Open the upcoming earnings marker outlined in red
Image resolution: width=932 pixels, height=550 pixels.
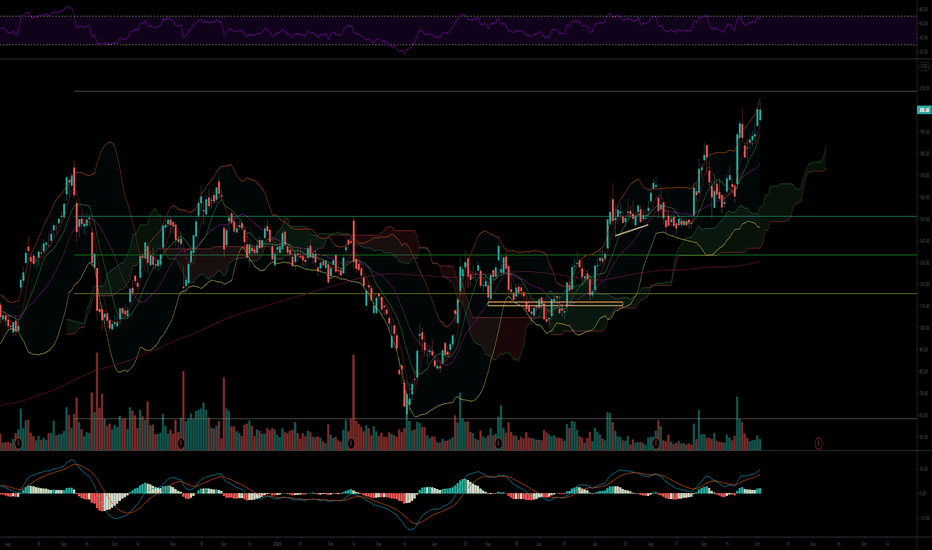pos(818,443)
